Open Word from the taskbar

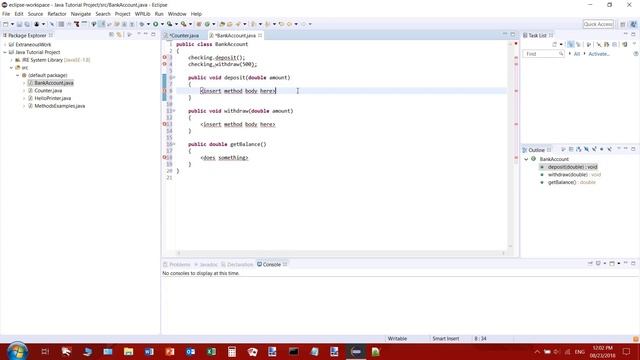[149, 351]
